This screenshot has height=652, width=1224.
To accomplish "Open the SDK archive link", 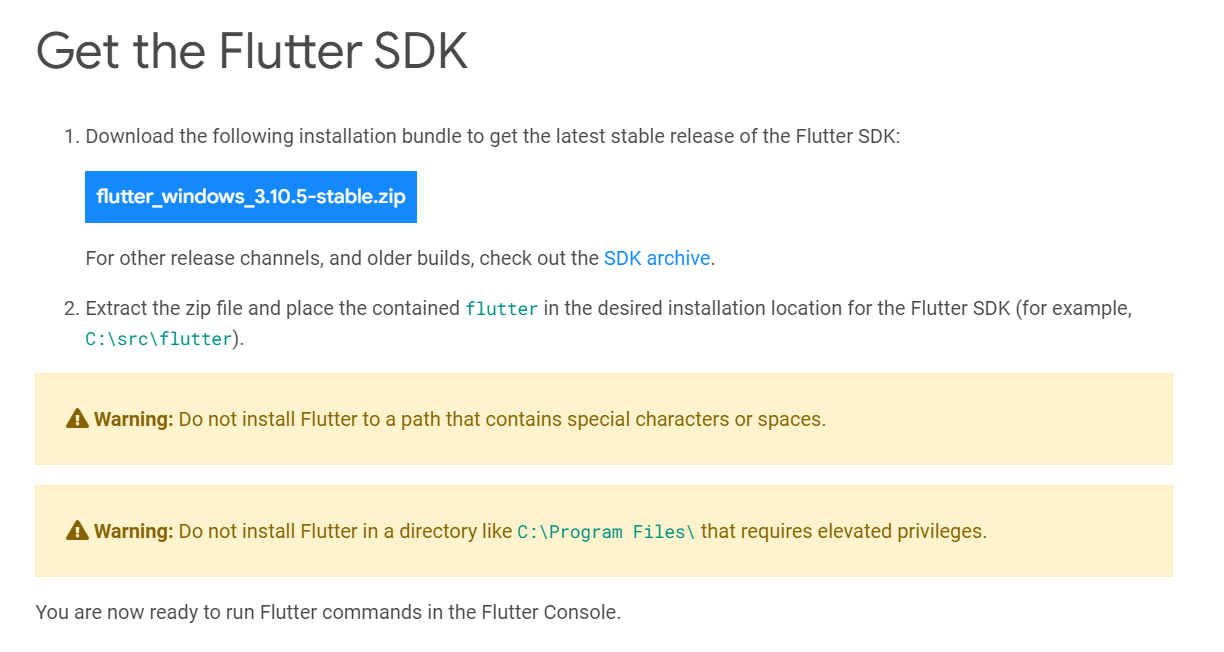I will coord(656,258).
